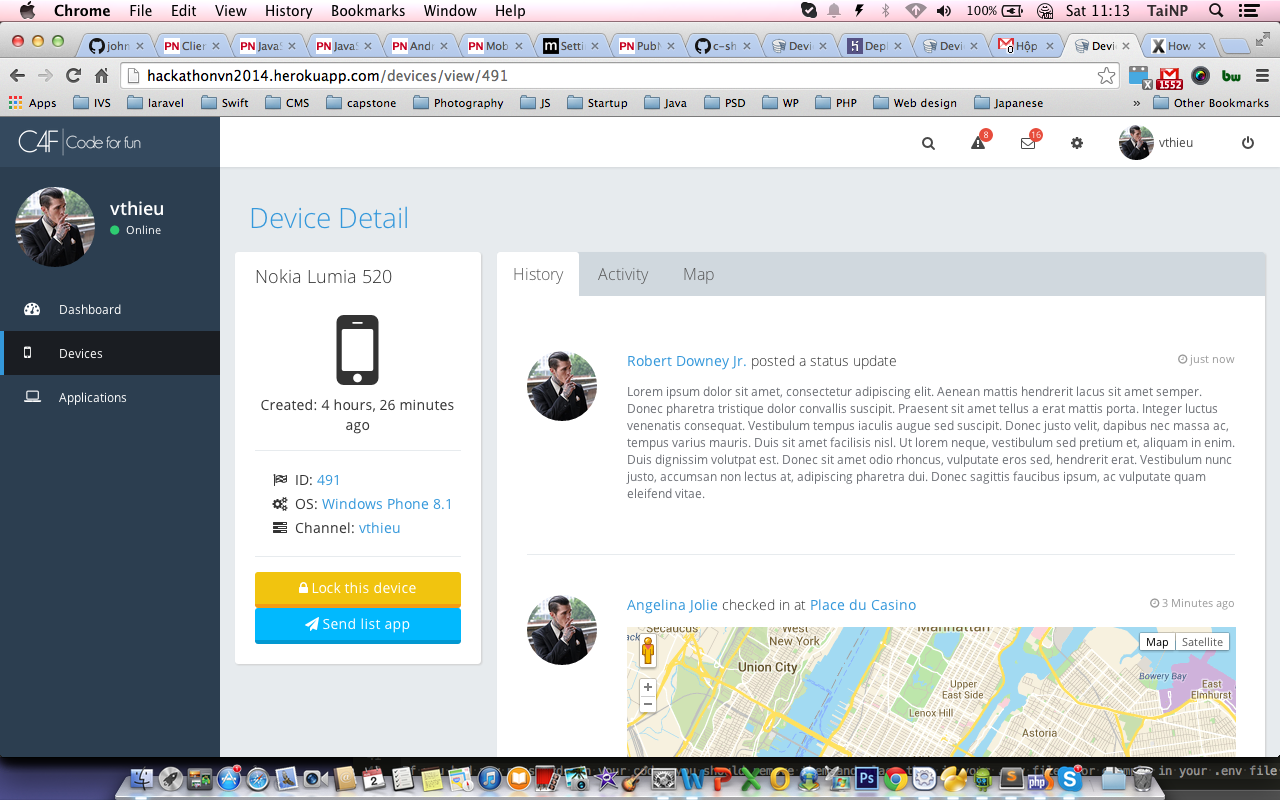Zoom out the map with minus button

[648, 704]
